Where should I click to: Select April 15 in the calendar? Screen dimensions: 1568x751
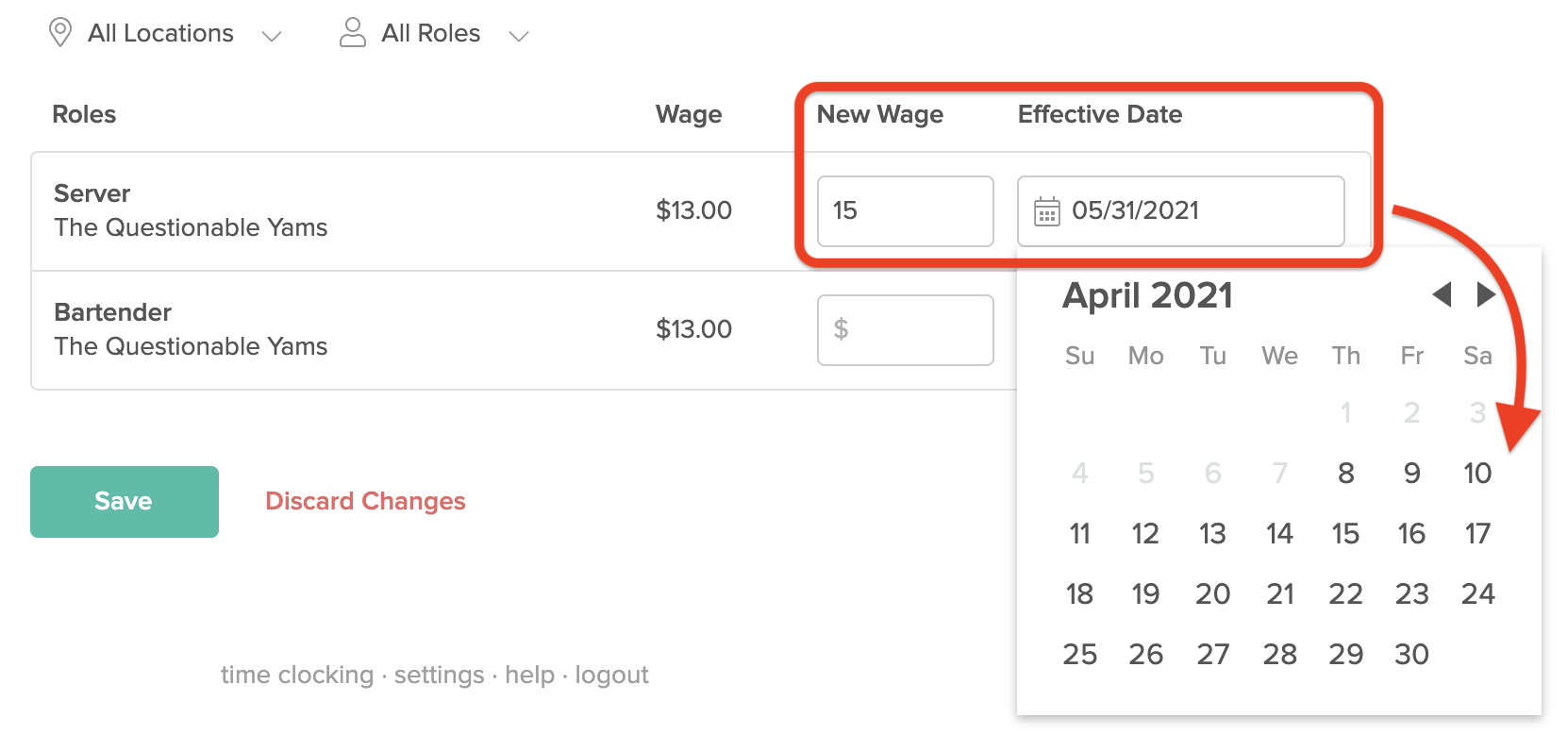(1345, 534)
